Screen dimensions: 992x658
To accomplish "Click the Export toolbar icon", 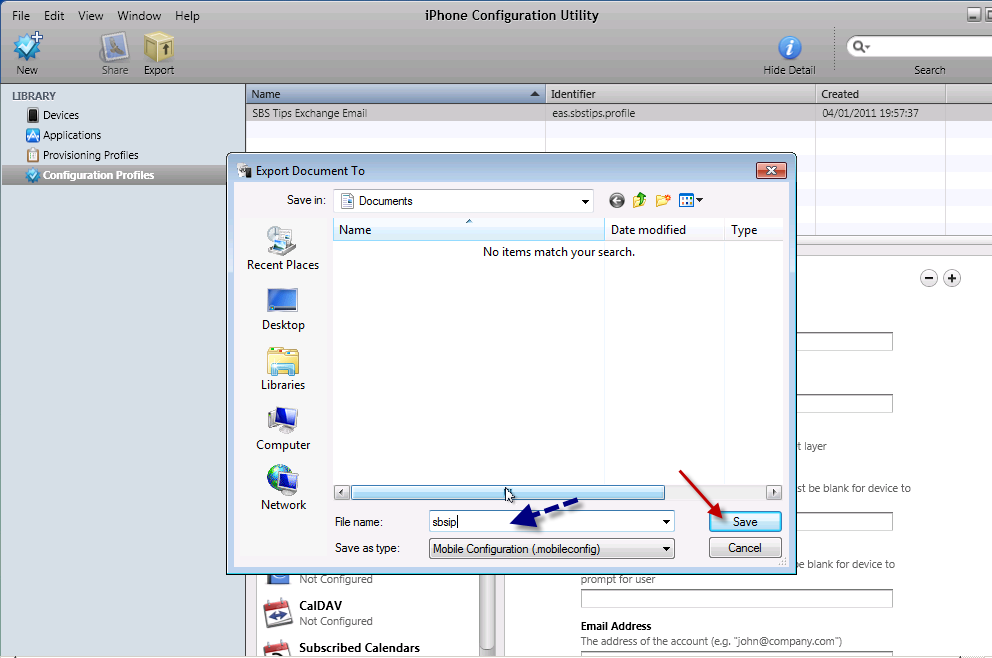I will 158,48.
